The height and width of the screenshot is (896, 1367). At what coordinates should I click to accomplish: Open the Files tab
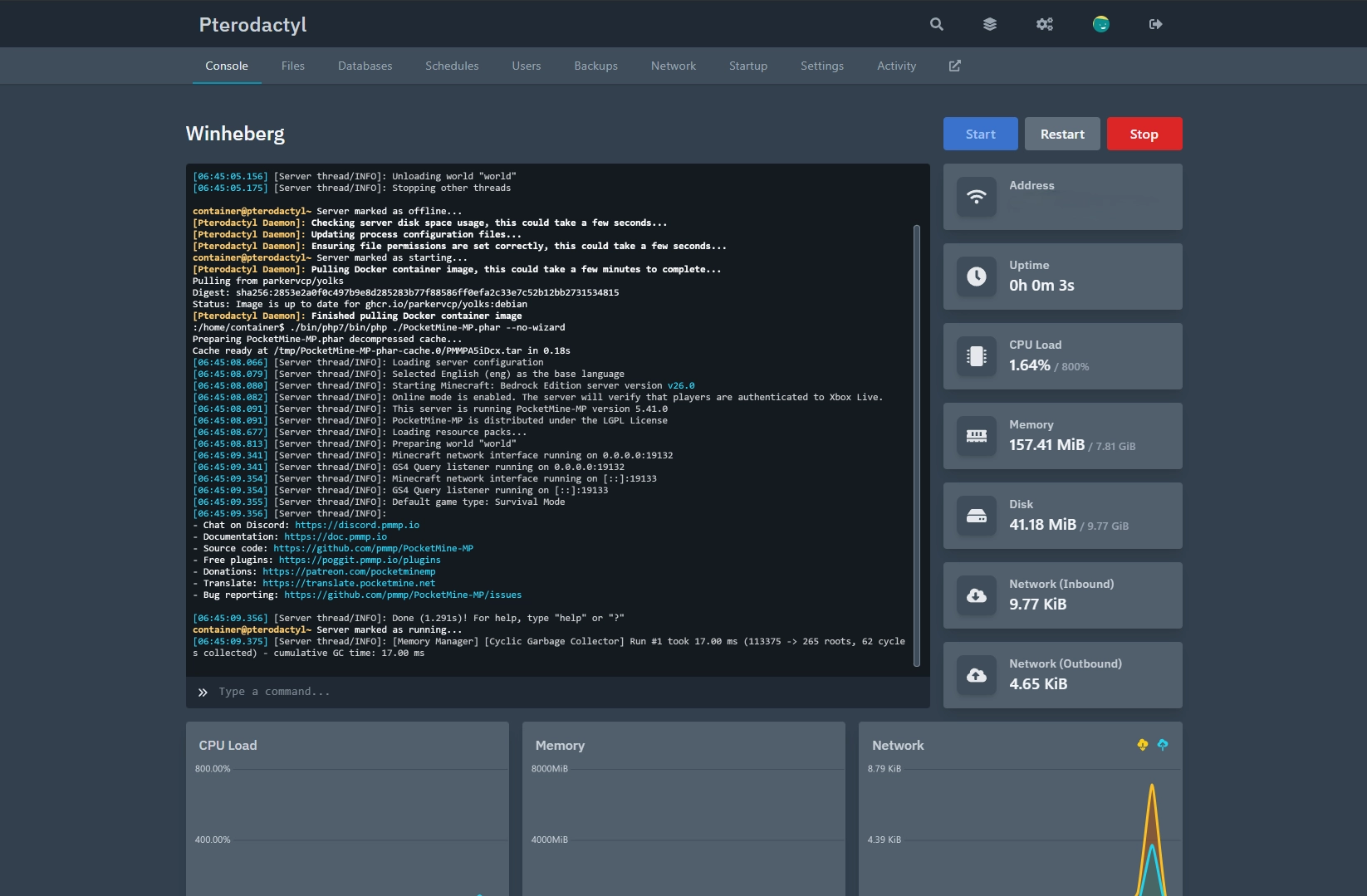point(293,66)
